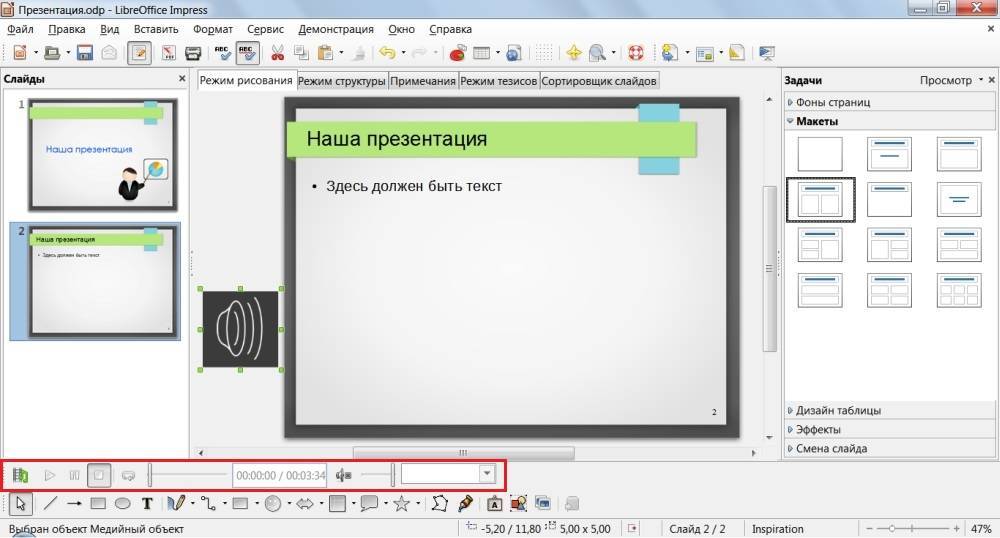Viewport: 1000px width, 538px height.
Task: Toggle Repeat playback button
Action: pos(128,475)
